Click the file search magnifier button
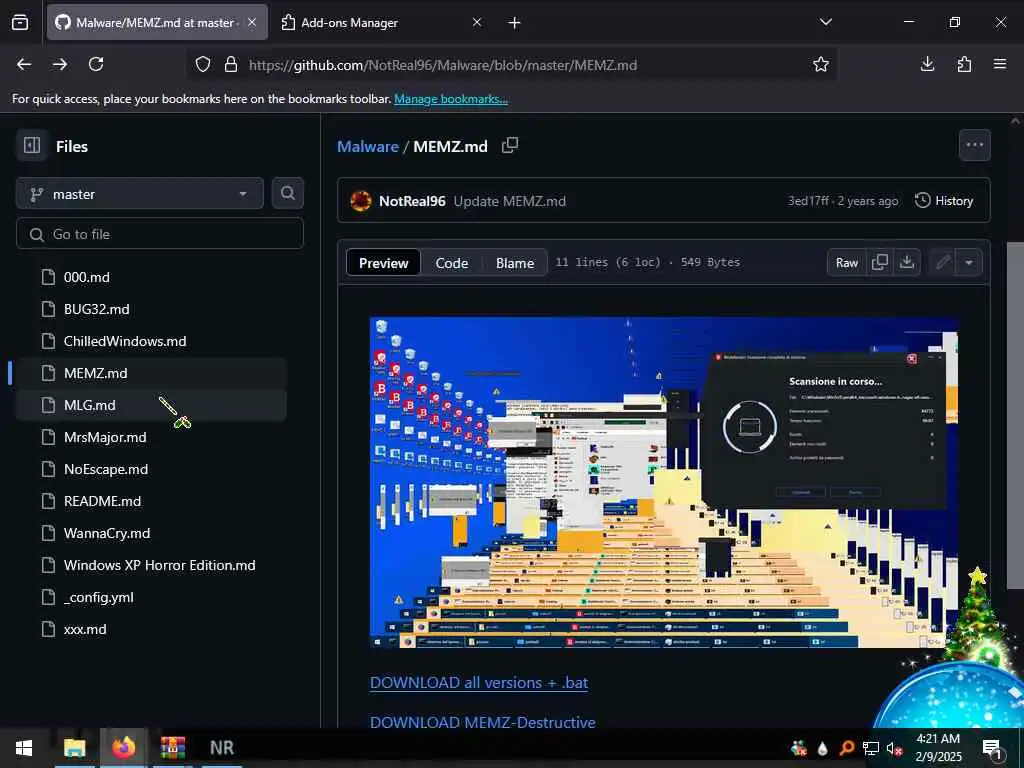This screenshot has width=1024, height=768. 287,193
